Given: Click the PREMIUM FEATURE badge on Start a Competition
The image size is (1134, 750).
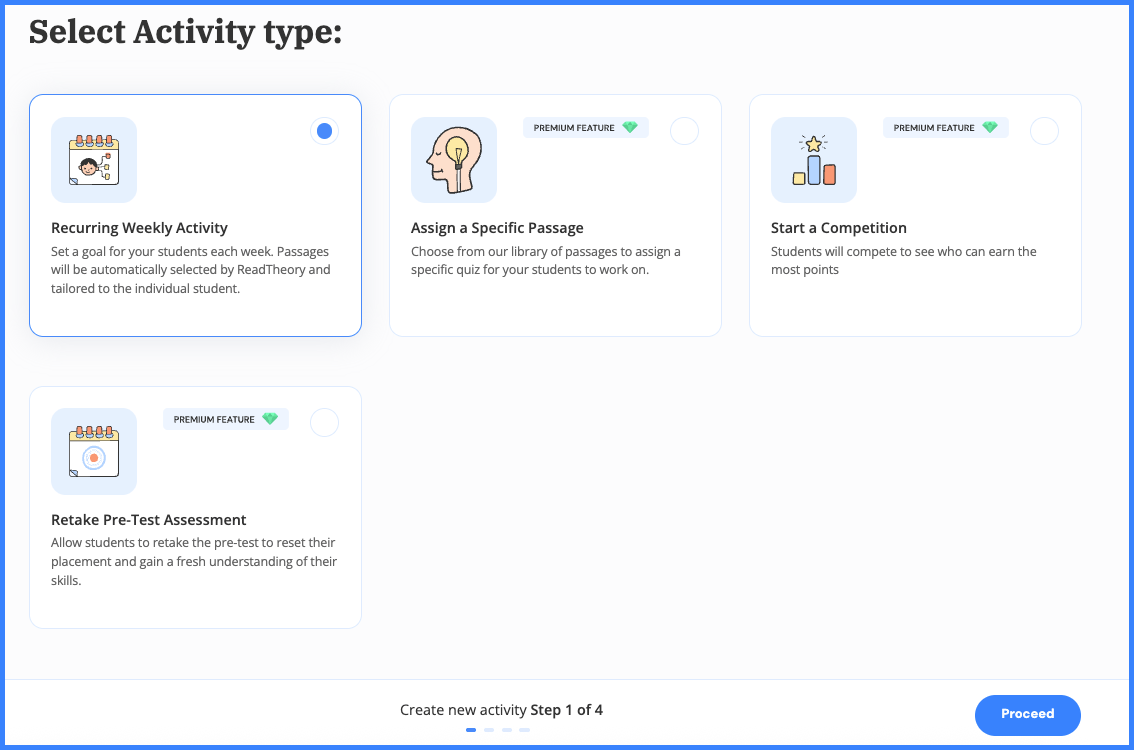Looking at the screenshot, I should click(x=945, y=127).
